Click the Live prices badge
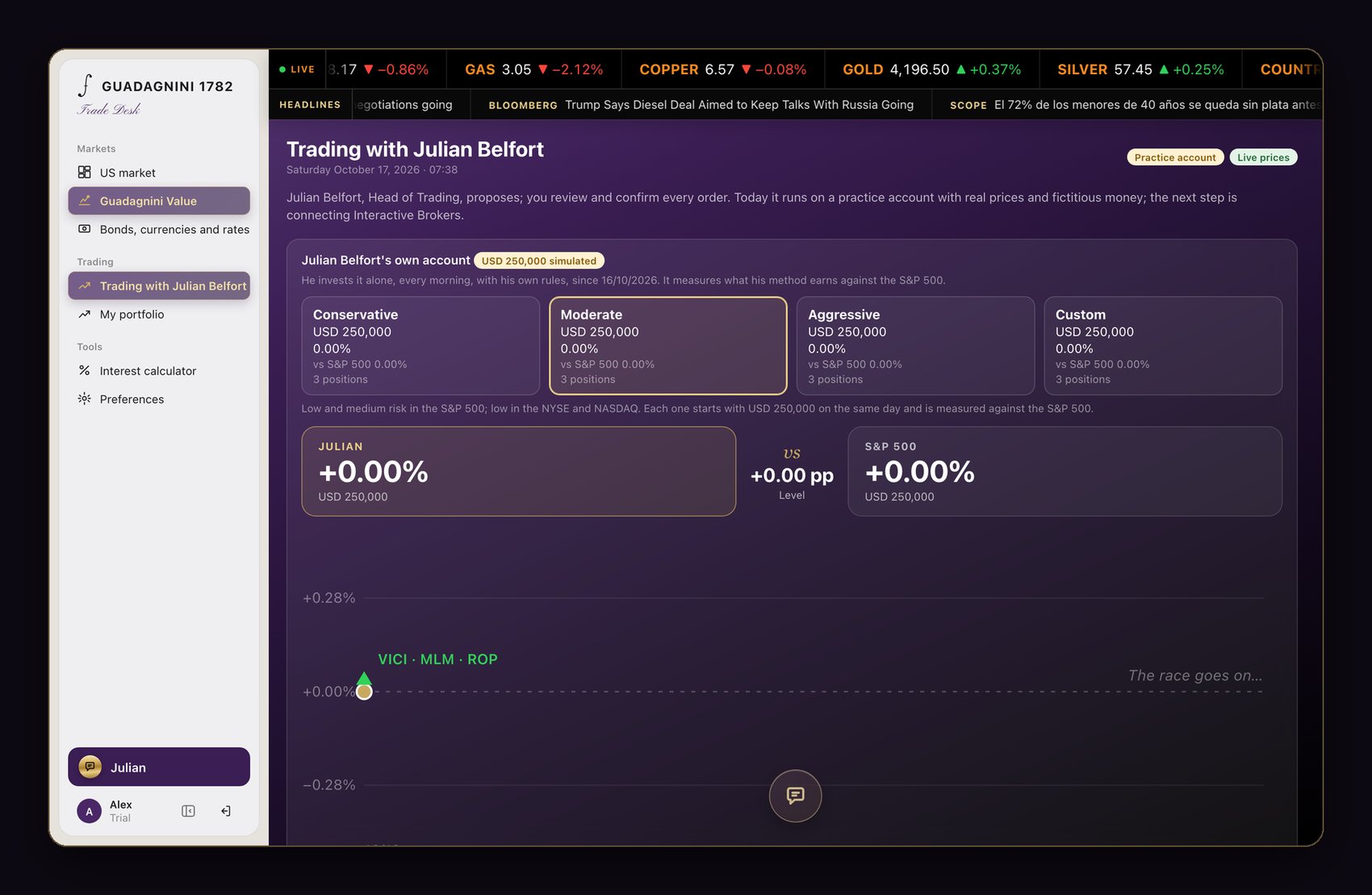The width and height of the screenshot is (1372, 895). pos(1263,157)
